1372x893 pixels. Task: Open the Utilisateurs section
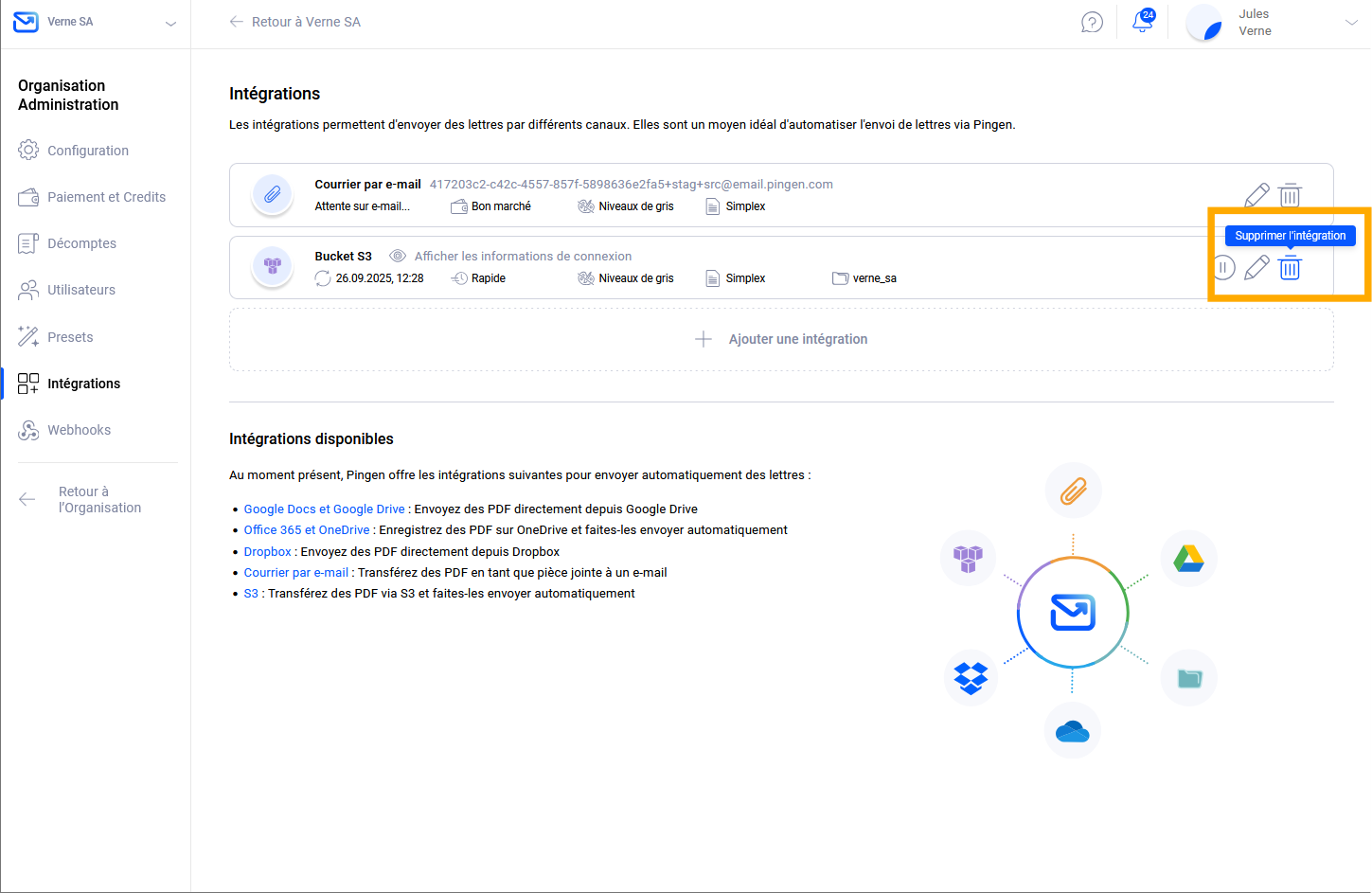click(81, 290)
